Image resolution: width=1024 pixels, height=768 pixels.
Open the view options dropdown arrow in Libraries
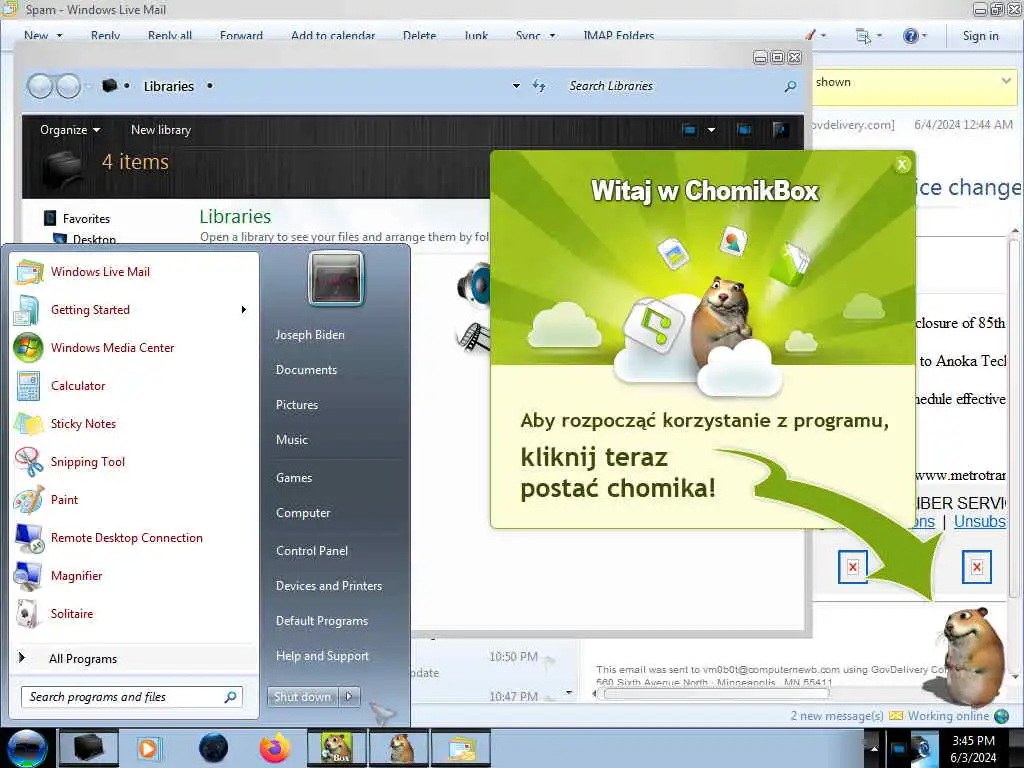pos(711,129)
